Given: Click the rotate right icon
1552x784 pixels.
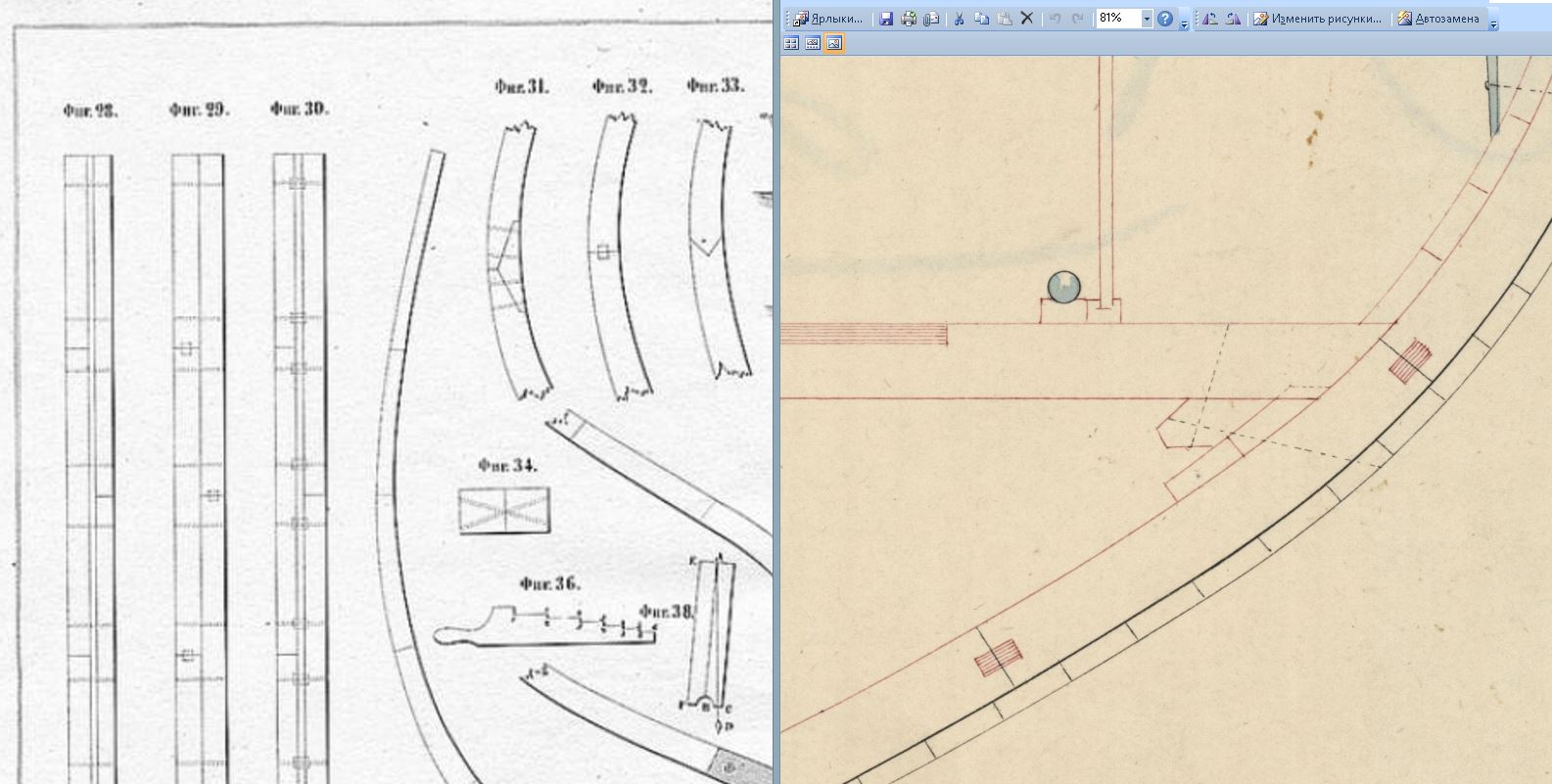Looking at the screenshot, I should pyautogui.click(x=1233, y=19).
